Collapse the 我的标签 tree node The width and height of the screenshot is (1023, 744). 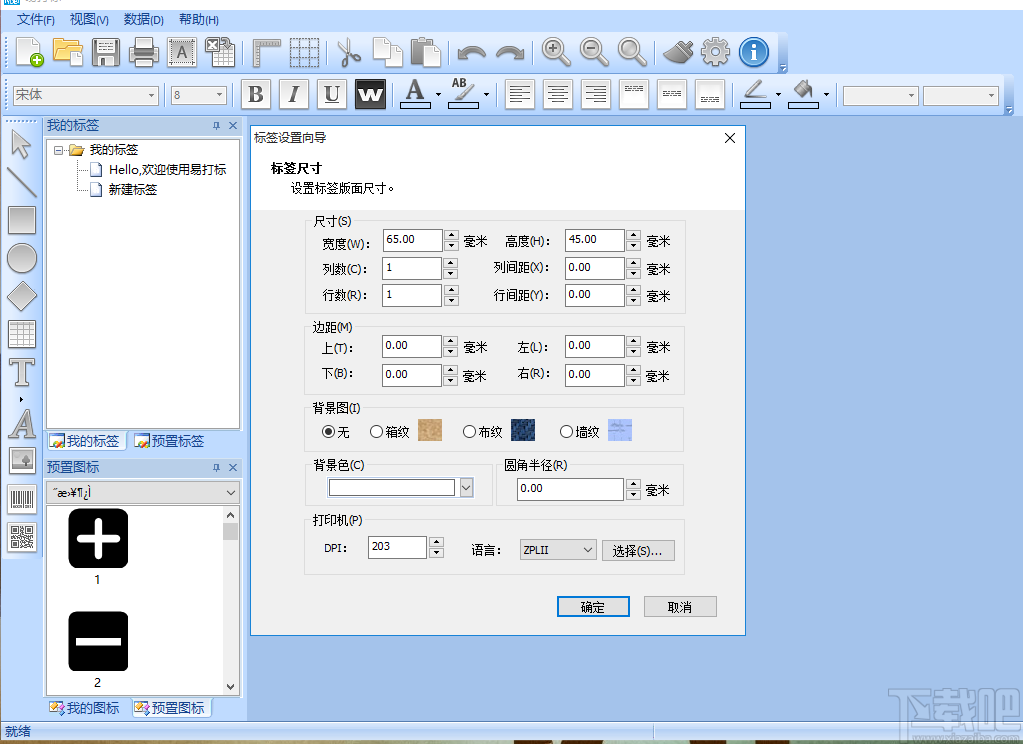[x=58, y=150]
